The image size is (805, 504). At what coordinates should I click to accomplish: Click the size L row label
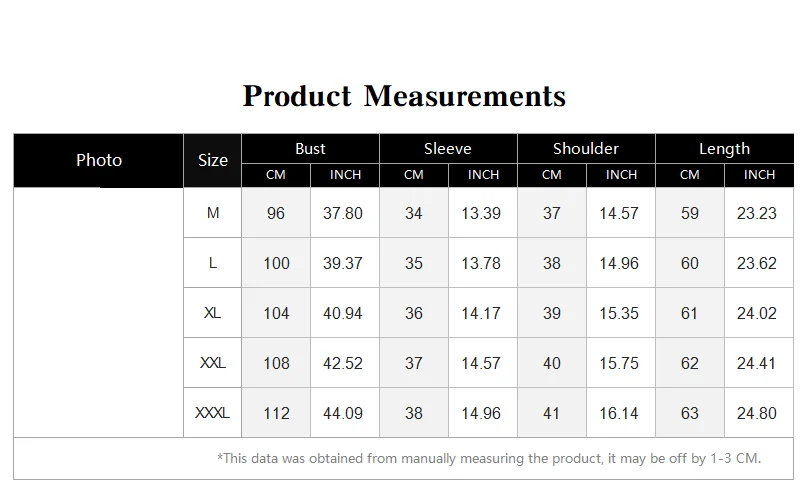[213, 263]
